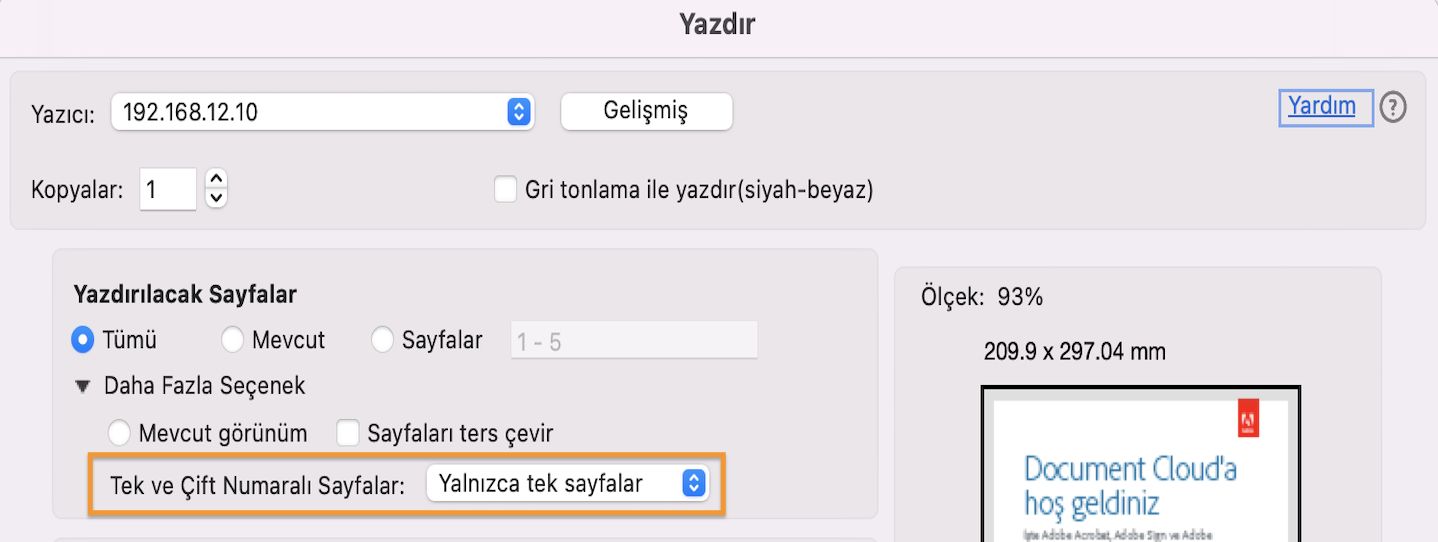
Task: Click the Ölçek 93% scale label
Action: coord(981,297)
